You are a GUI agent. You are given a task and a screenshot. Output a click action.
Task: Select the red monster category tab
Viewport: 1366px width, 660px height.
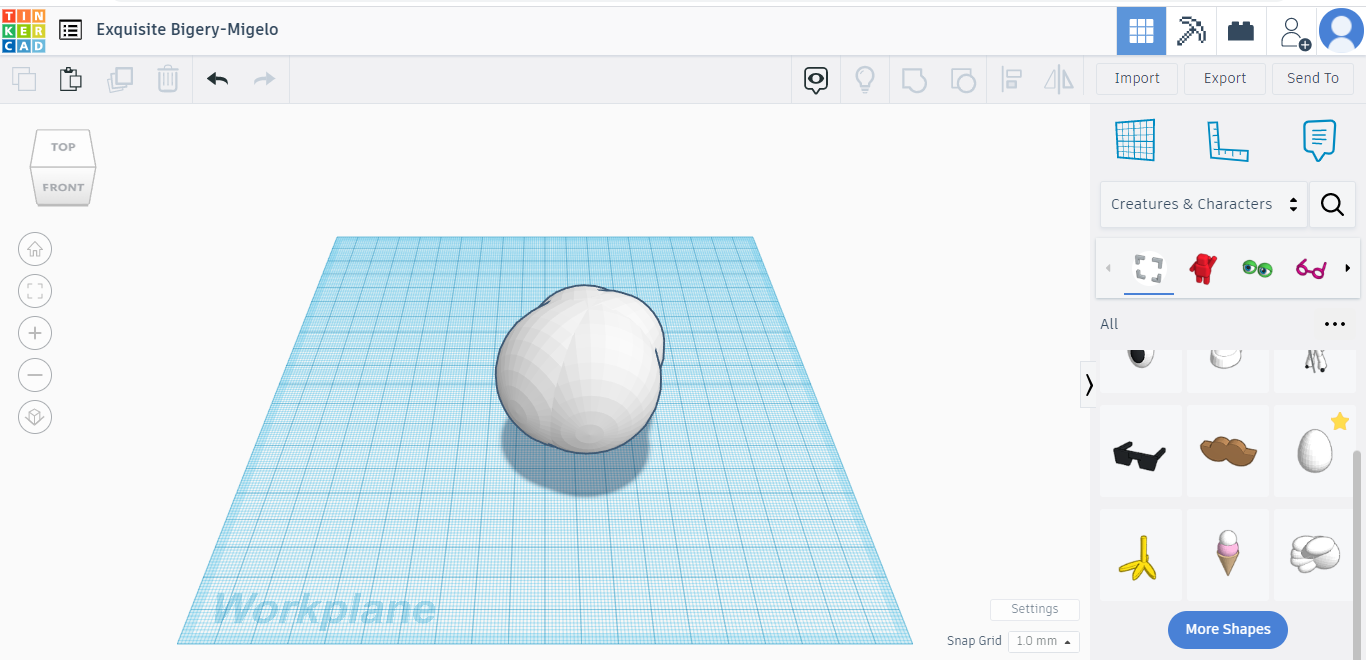point(1202,268)
